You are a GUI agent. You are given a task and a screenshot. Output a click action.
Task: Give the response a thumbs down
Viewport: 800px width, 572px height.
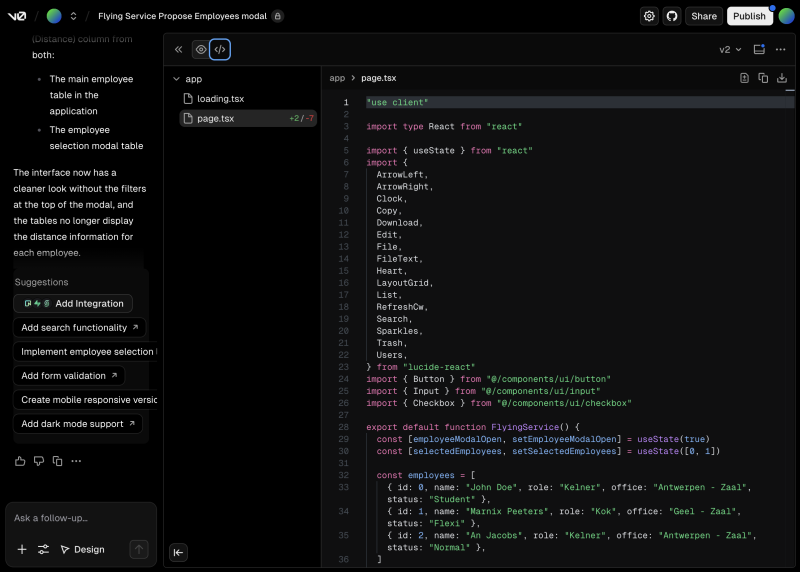(39, 461)
